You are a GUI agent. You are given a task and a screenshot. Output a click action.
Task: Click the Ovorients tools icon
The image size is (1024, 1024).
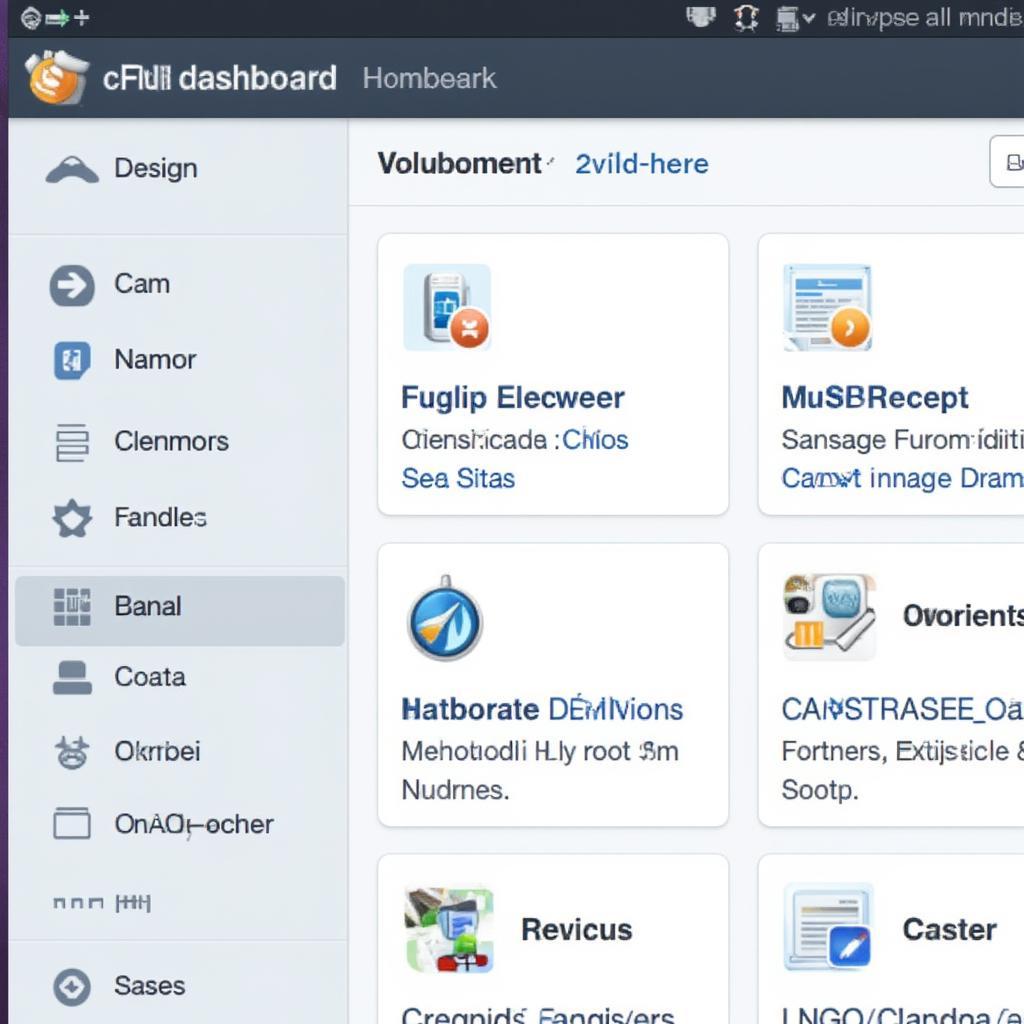coord(829,617)
